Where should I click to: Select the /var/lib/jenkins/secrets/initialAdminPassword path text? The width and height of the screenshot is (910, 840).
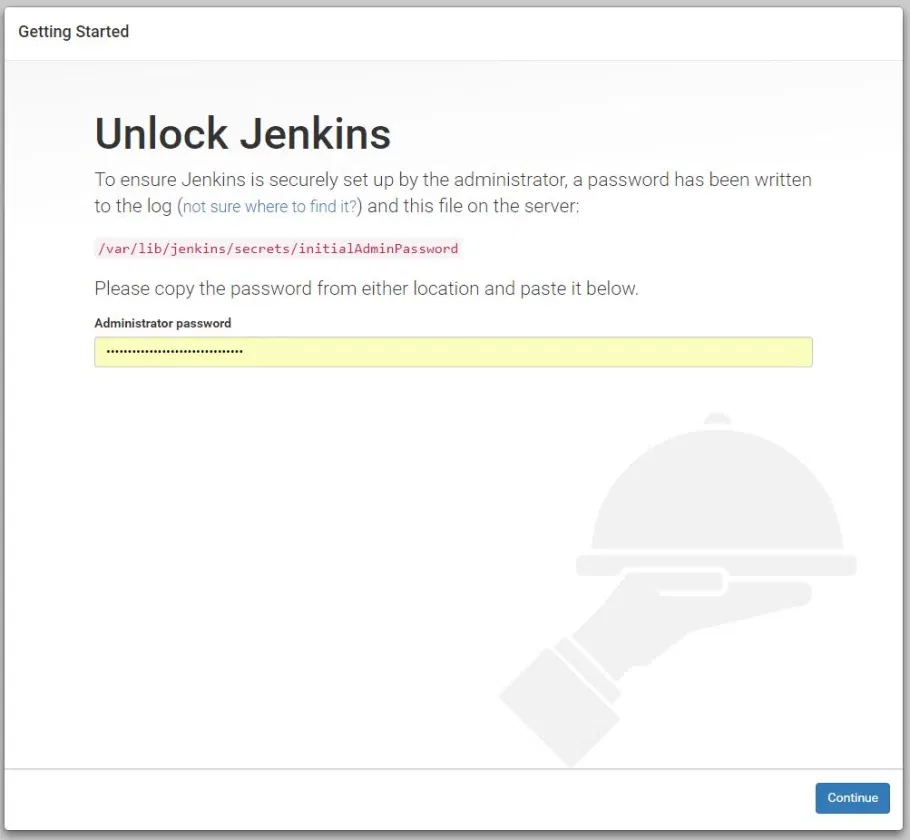(278, 248)
